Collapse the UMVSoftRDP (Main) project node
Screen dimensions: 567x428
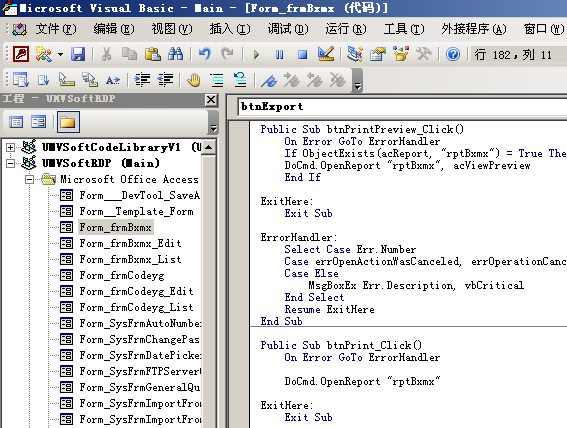click(10, 163)
